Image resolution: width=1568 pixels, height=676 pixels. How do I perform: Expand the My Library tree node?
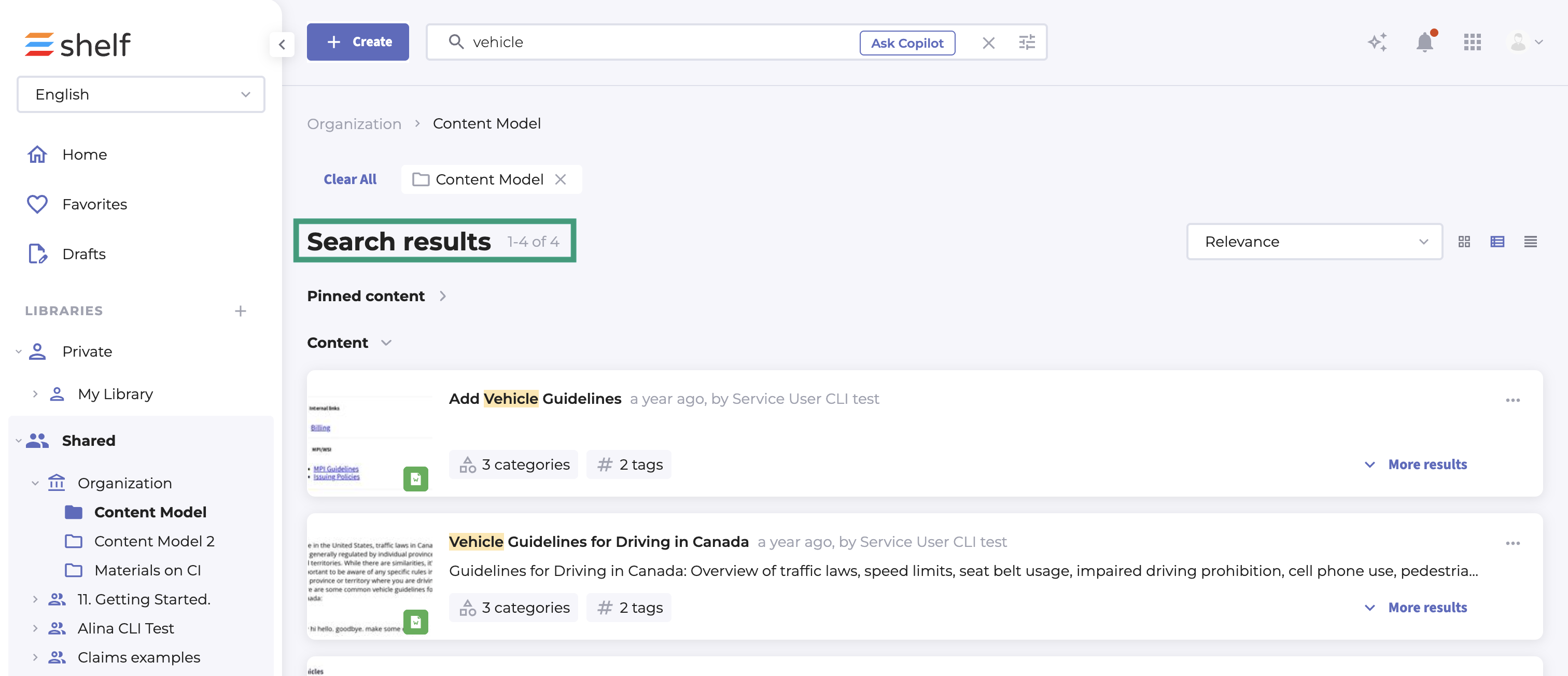point(35,395)
